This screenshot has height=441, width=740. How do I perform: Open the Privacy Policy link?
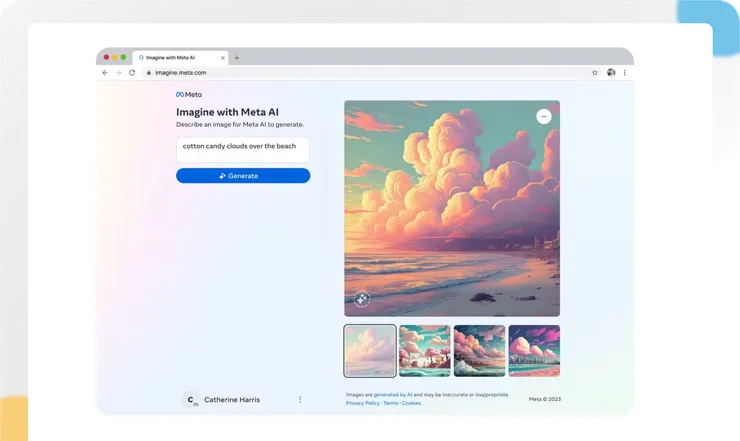click(x=362, y=403)
